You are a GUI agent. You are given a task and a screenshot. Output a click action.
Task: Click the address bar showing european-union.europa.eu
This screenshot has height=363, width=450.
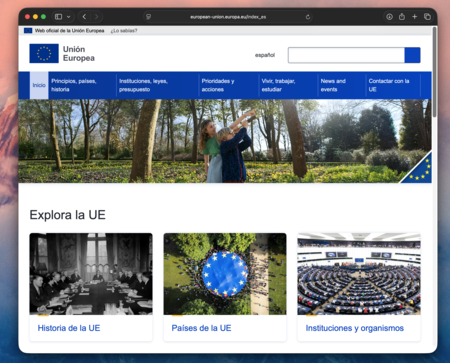[x=228, y=17]
